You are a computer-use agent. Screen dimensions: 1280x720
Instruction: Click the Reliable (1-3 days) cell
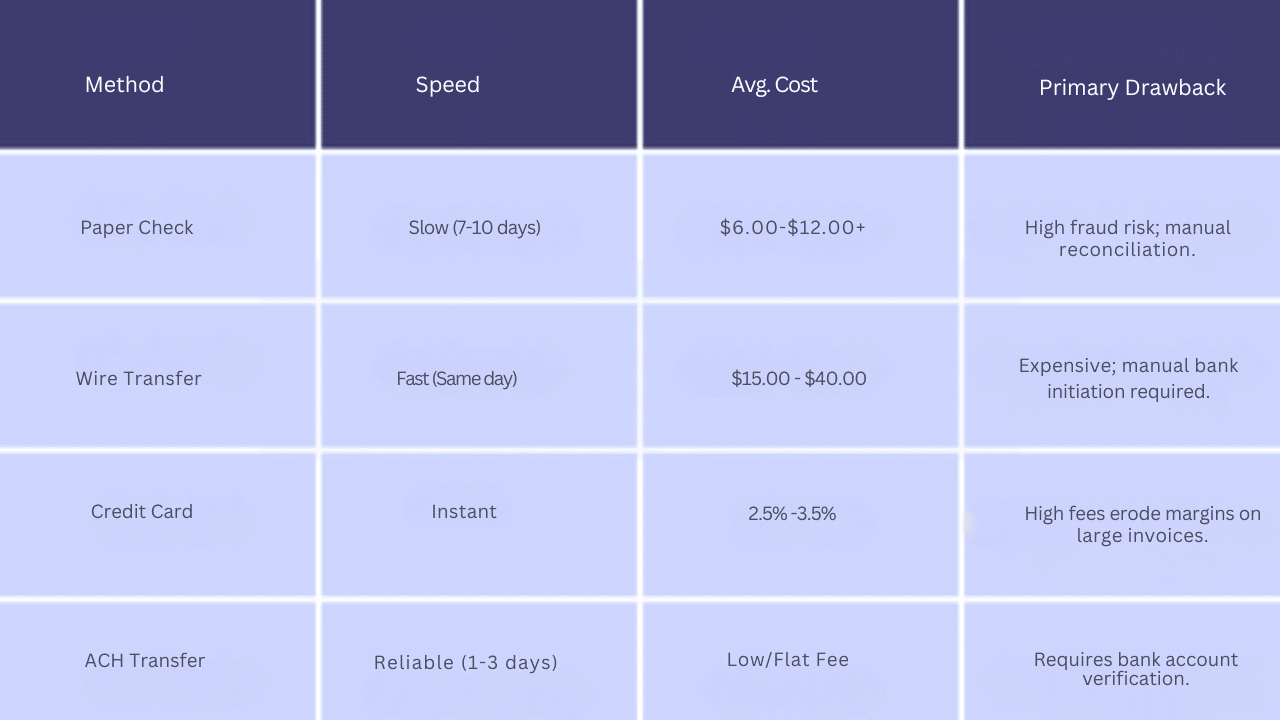click(465, 663)
